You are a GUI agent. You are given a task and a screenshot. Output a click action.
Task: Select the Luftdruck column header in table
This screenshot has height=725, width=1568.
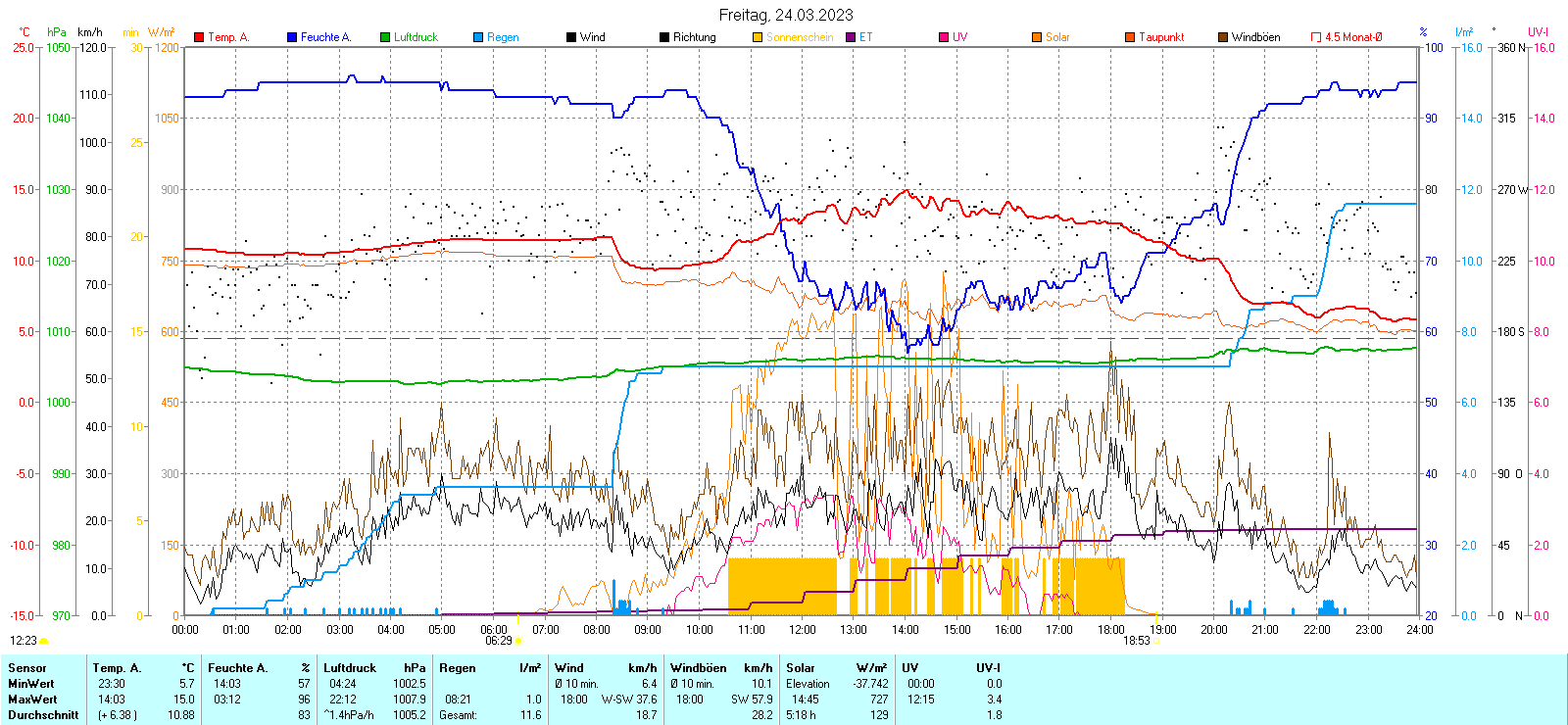coord(350,668)
